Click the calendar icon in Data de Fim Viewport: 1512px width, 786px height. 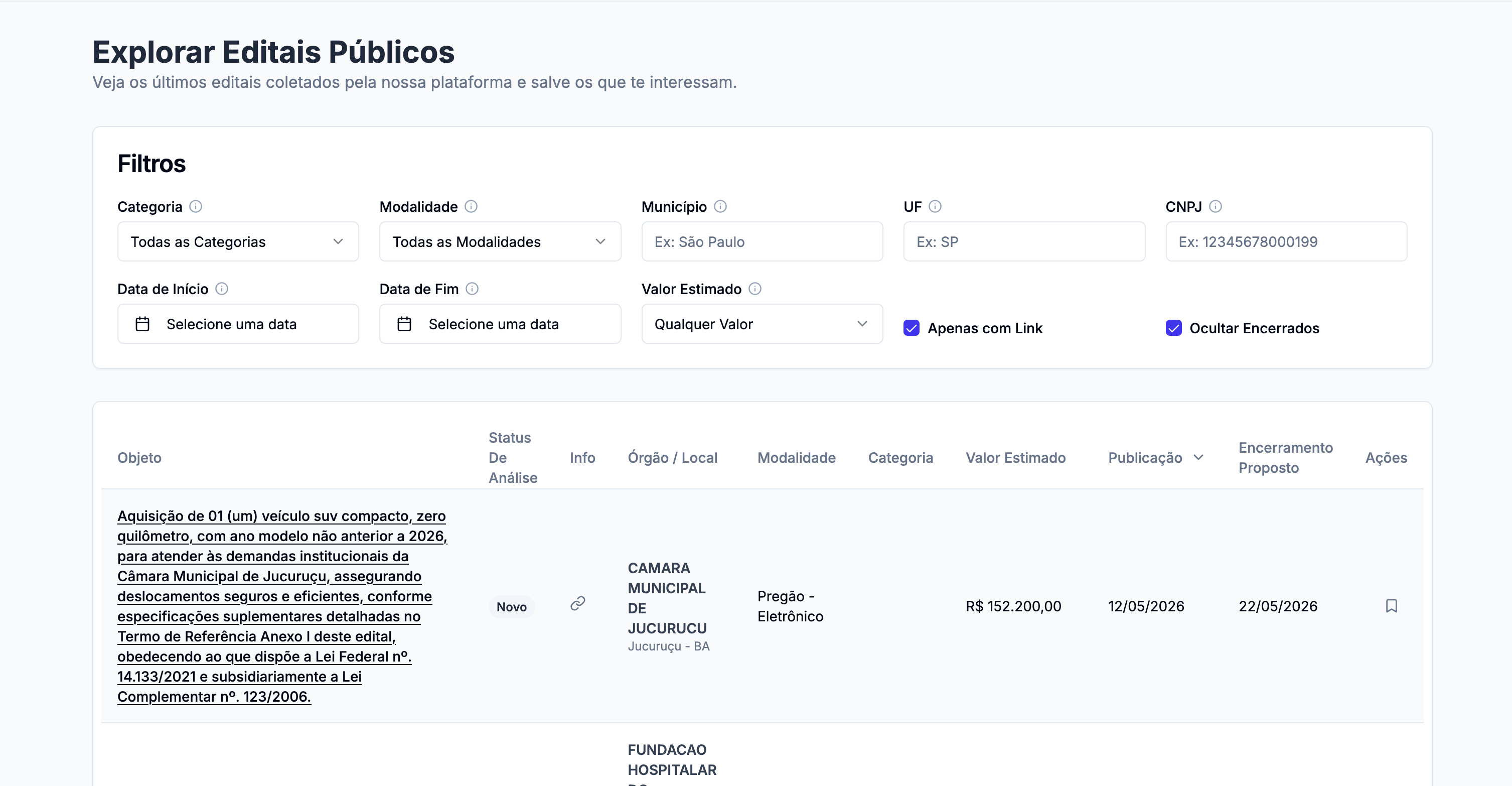click(404, 324)
